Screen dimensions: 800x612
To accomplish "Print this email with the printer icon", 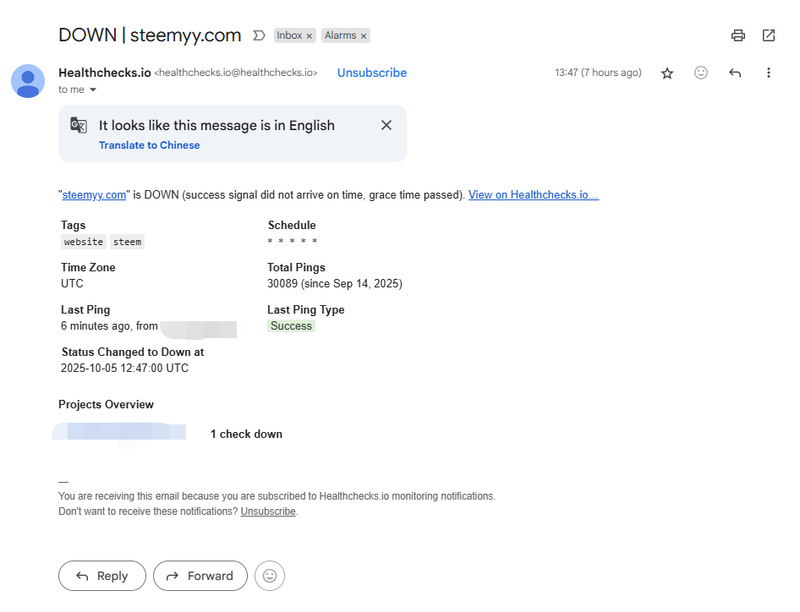I will pyautogui.click(x=738, y=35).
